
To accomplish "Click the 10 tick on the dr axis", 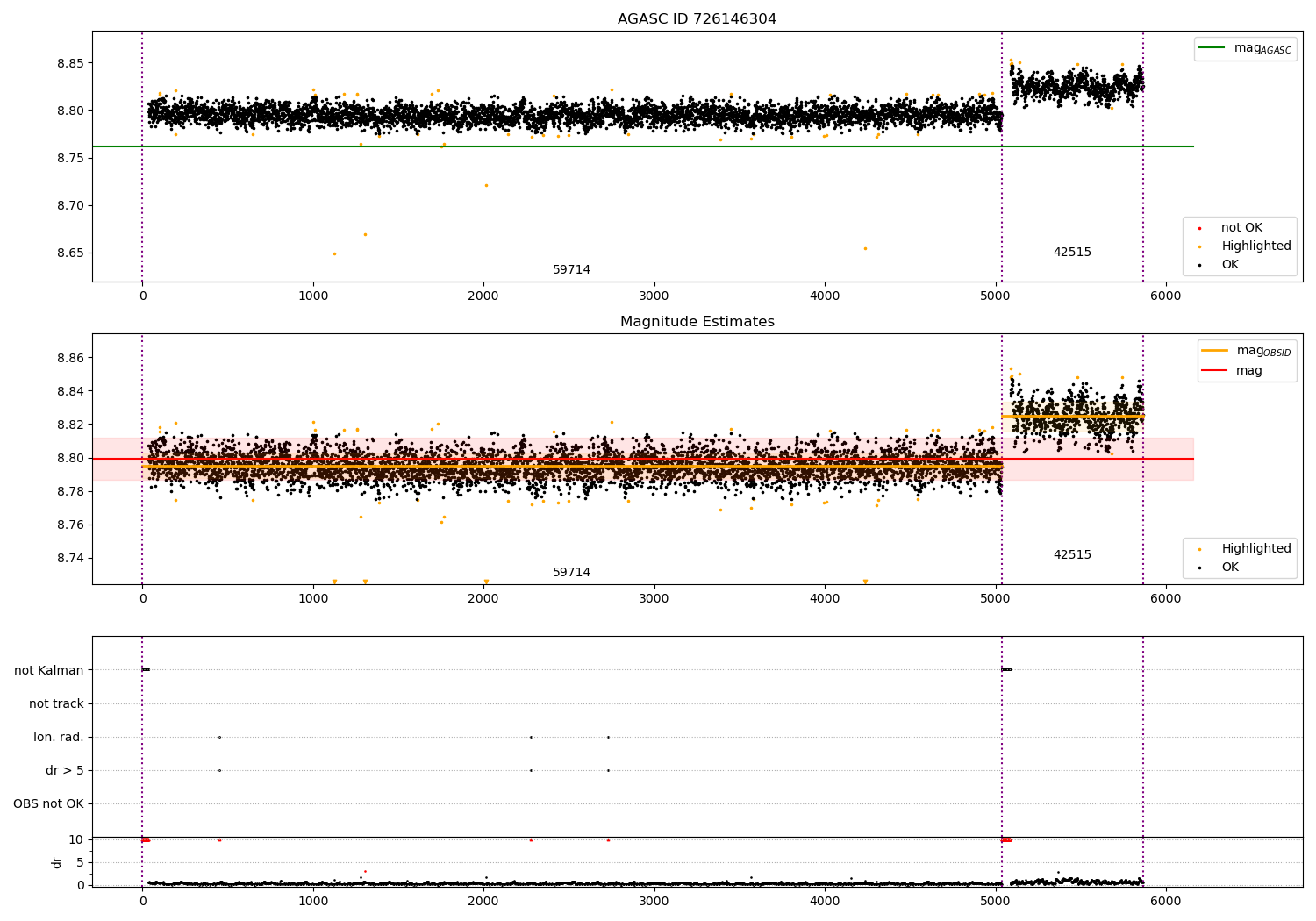I will pyautogui.click(x=76, y=839).
